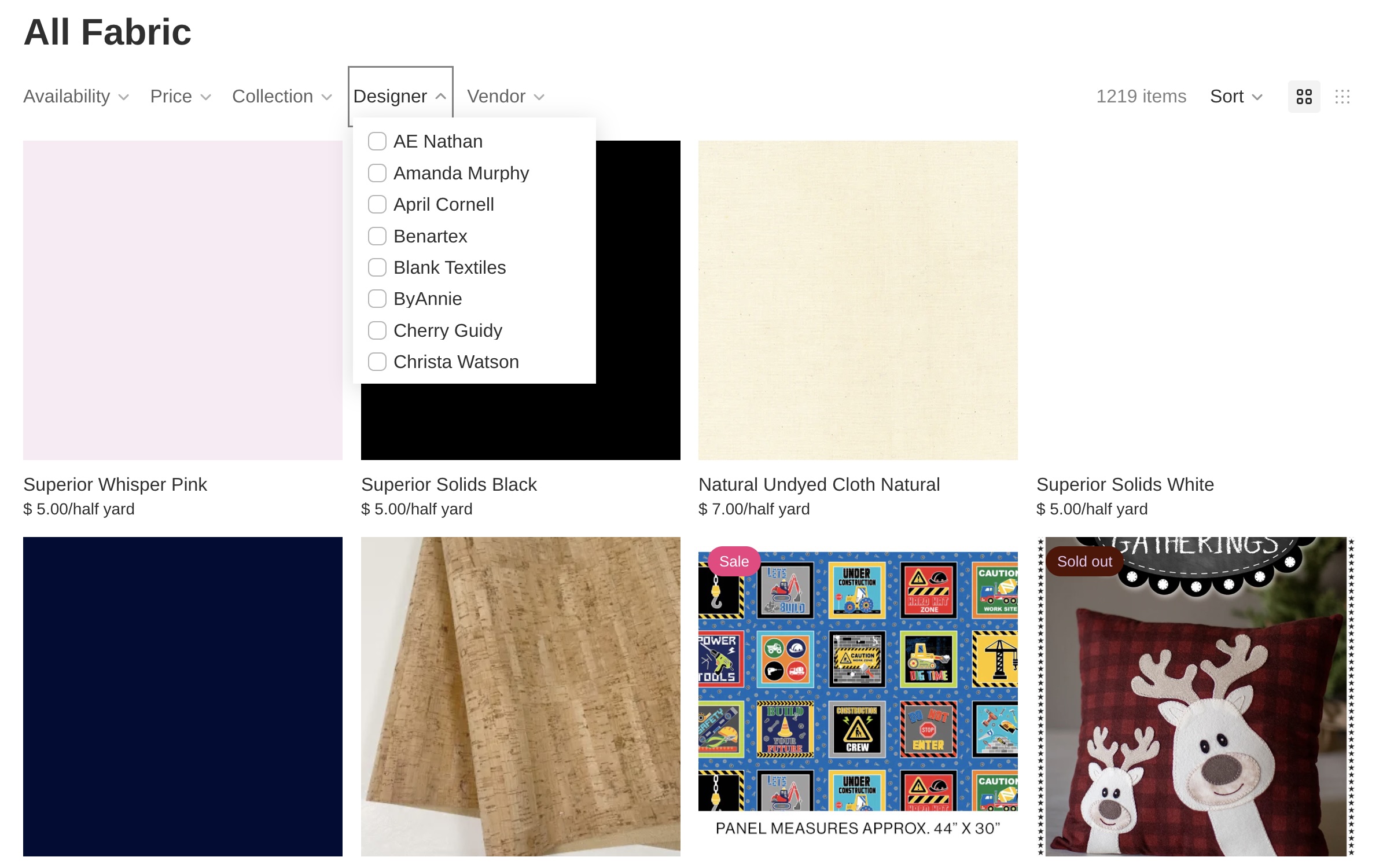Open the Sort dropdown menu
This screenshot has width=1383, height=868.
(1236, 97)
